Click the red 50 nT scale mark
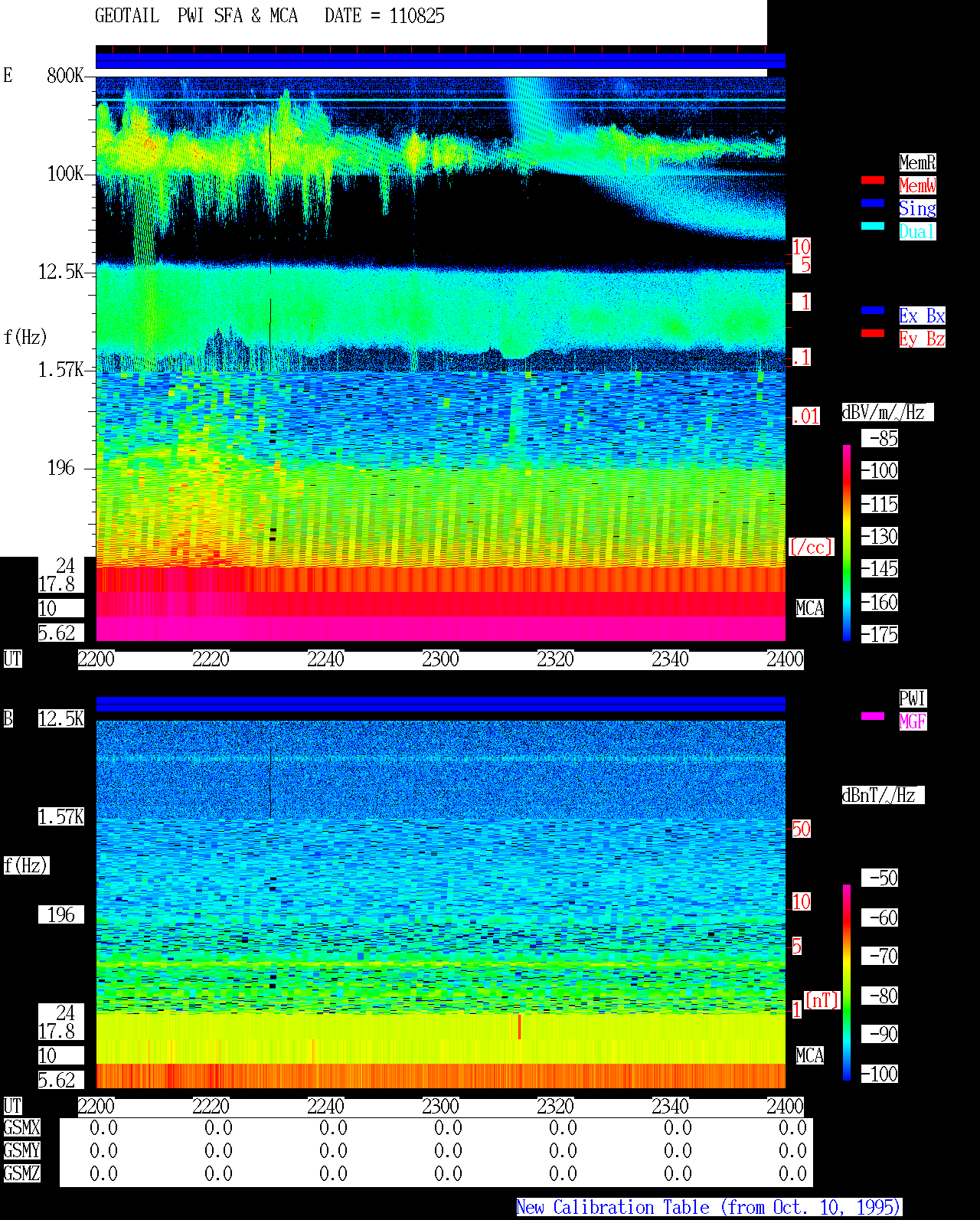This screenshot has width=980, height=1220. (x=801, y=829)
